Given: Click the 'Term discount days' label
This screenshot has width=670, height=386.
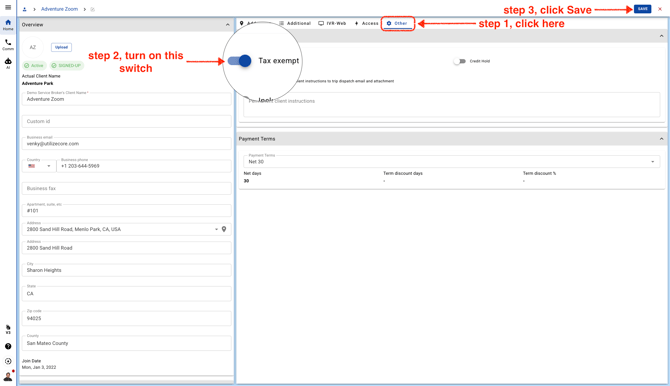Looking at the screenshot, I should coord(403,174).
